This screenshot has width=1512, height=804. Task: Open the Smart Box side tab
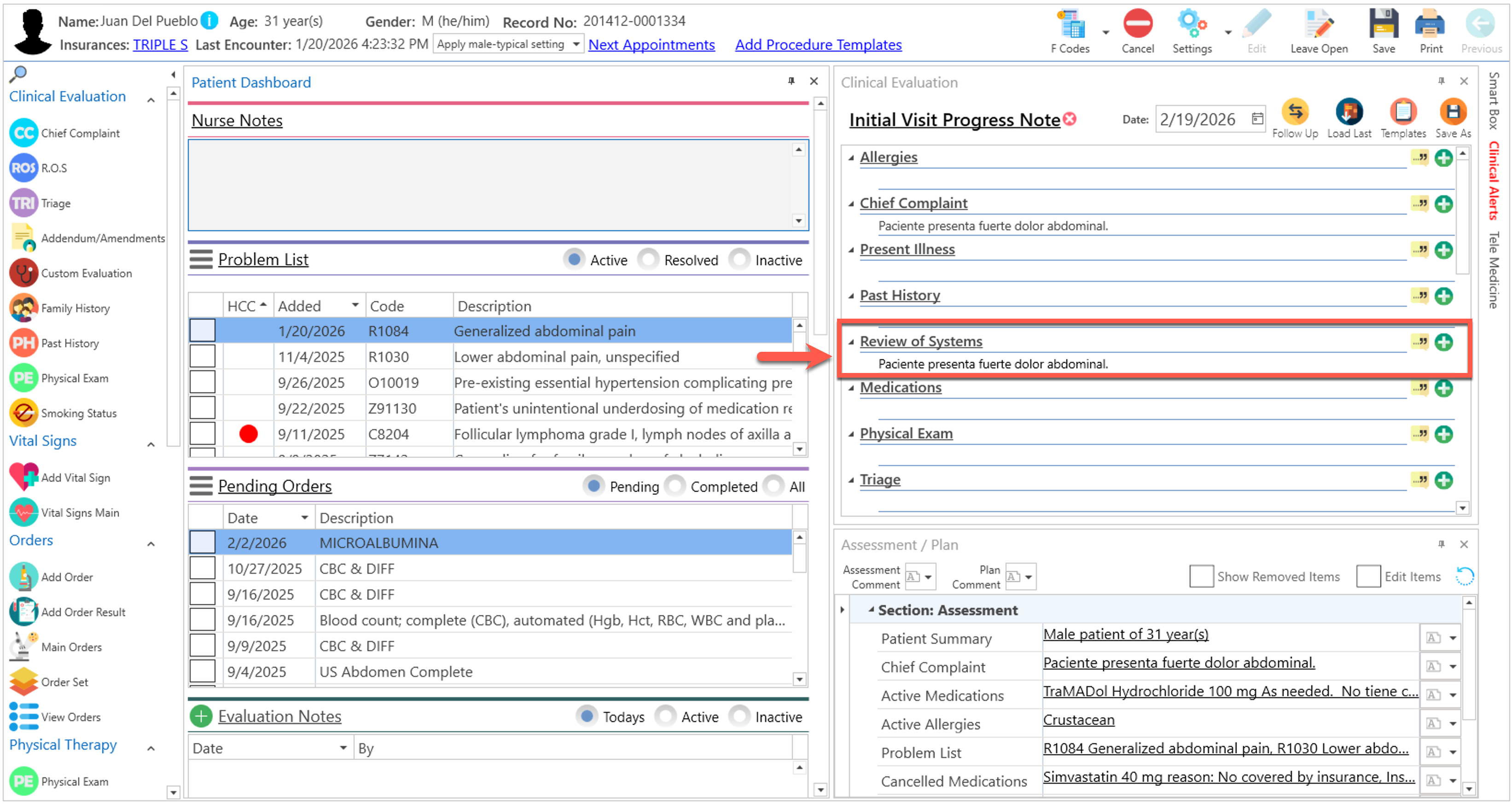[1494, 100]
